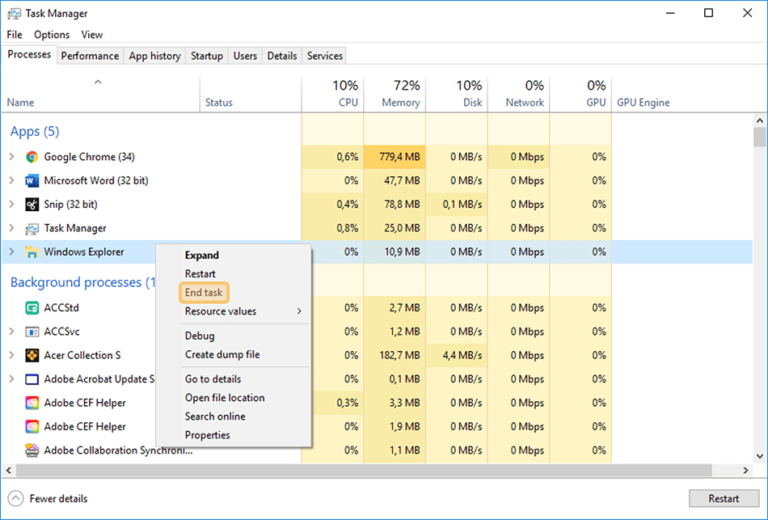Sort by the Disk column header
768x520 pixels.
(x=456, y=95)
